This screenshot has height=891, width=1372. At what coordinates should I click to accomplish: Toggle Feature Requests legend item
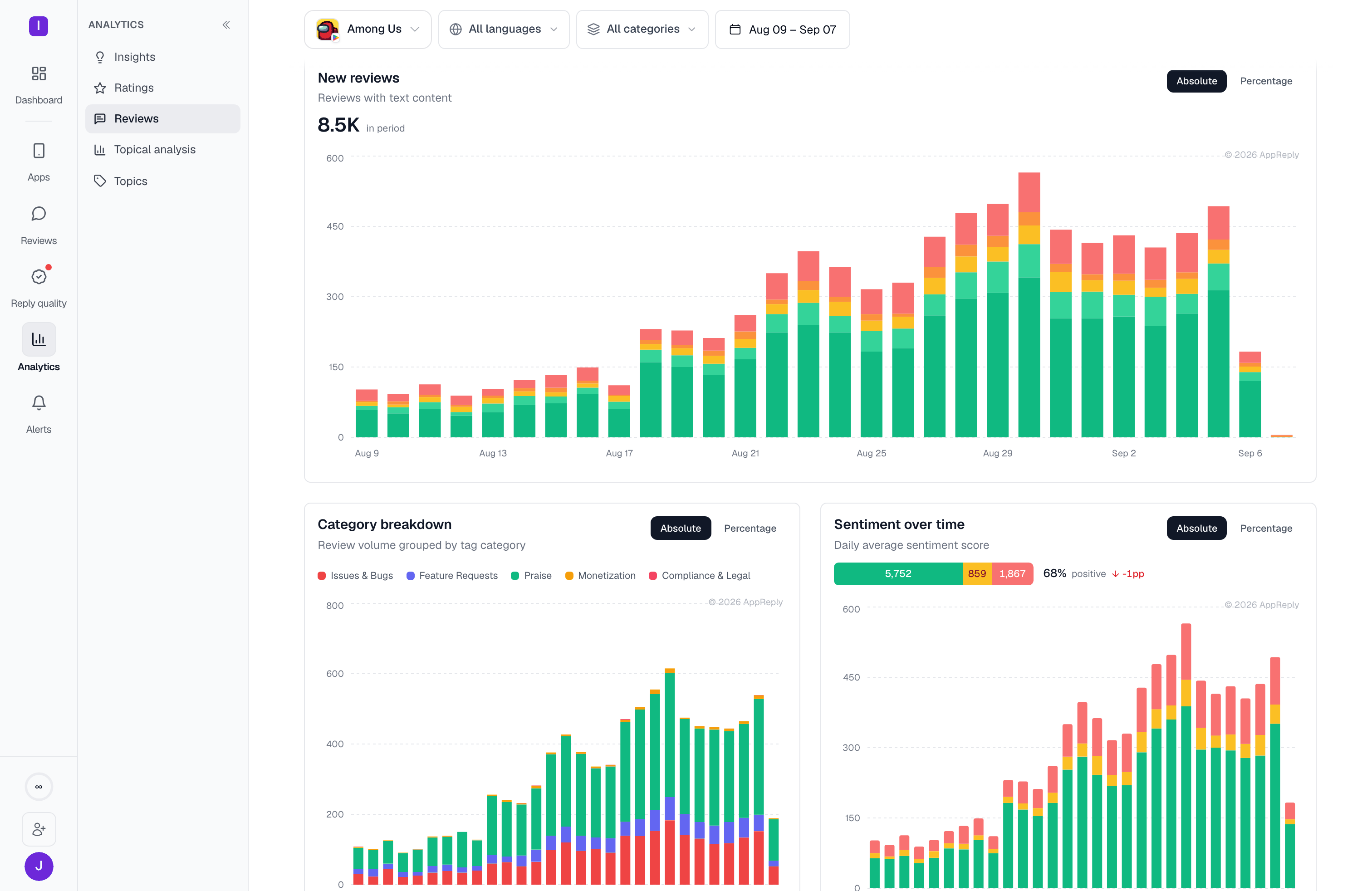pos(452,576)
